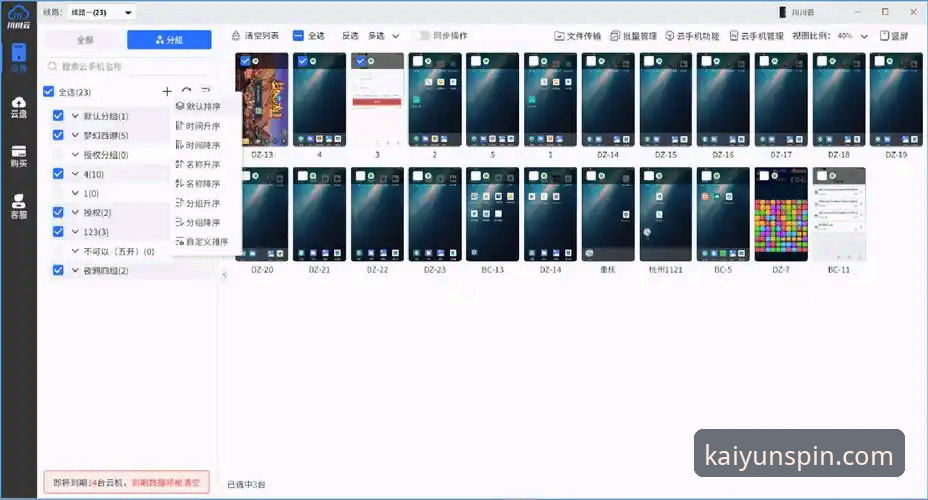This screenshot has height=500, width=928.
Task: Click the sort icon in the group header
Action: point(205,91)
